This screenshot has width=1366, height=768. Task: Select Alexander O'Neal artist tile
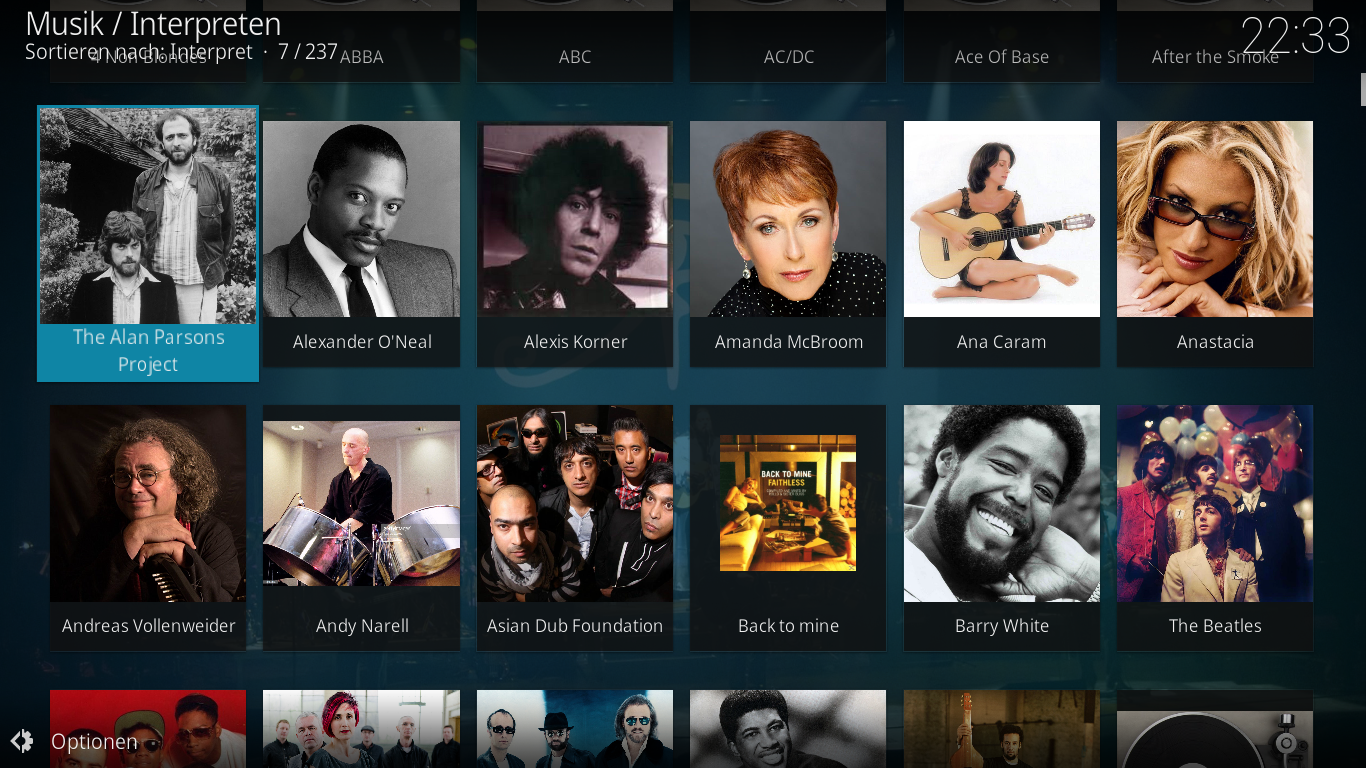tap(362, 244)
